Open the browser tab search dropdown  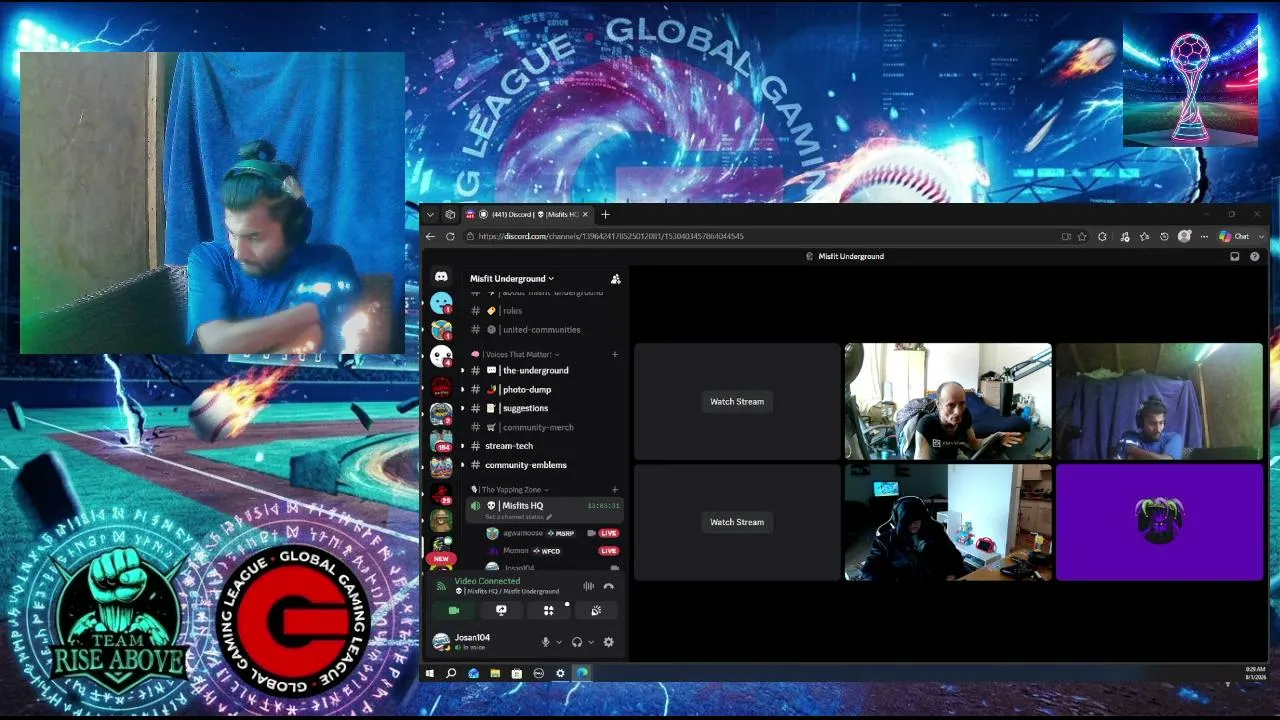(x=430, y=215)
